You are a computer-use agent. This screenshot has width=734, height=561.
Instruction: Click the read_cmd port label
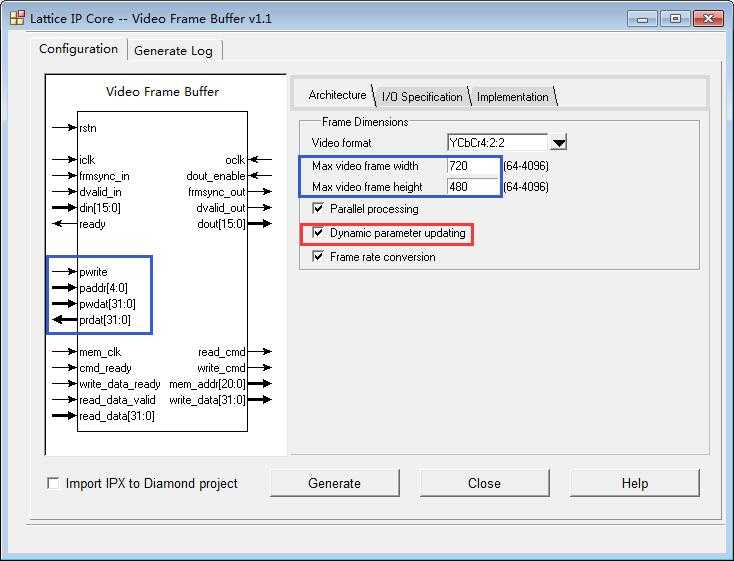222,352
